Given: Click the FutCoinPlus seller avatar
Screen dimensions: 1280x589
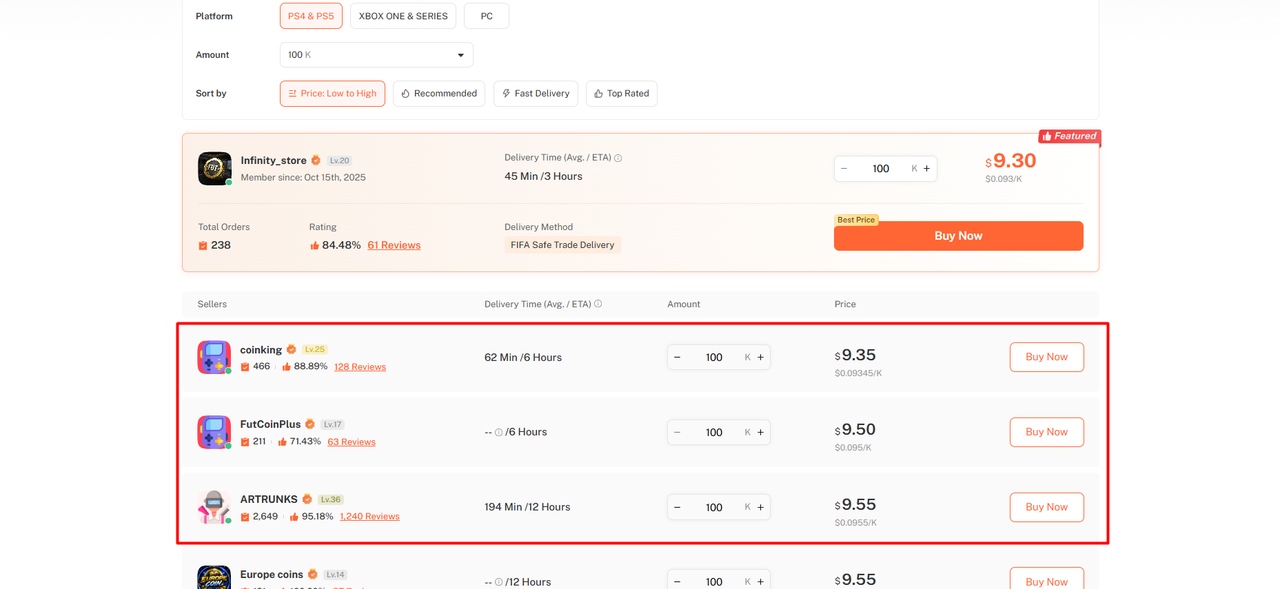Looking at the screenshot, I should point(214,432).
